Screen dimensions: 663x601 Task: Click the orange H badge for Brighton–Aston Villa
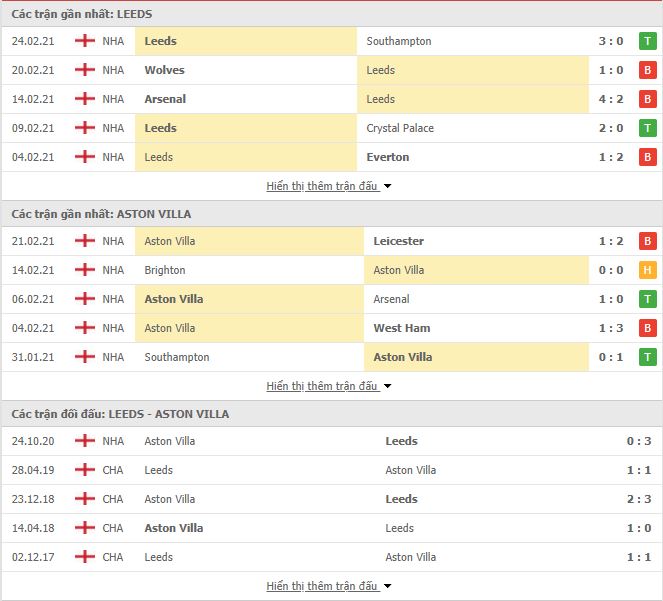tap(647, 270)
